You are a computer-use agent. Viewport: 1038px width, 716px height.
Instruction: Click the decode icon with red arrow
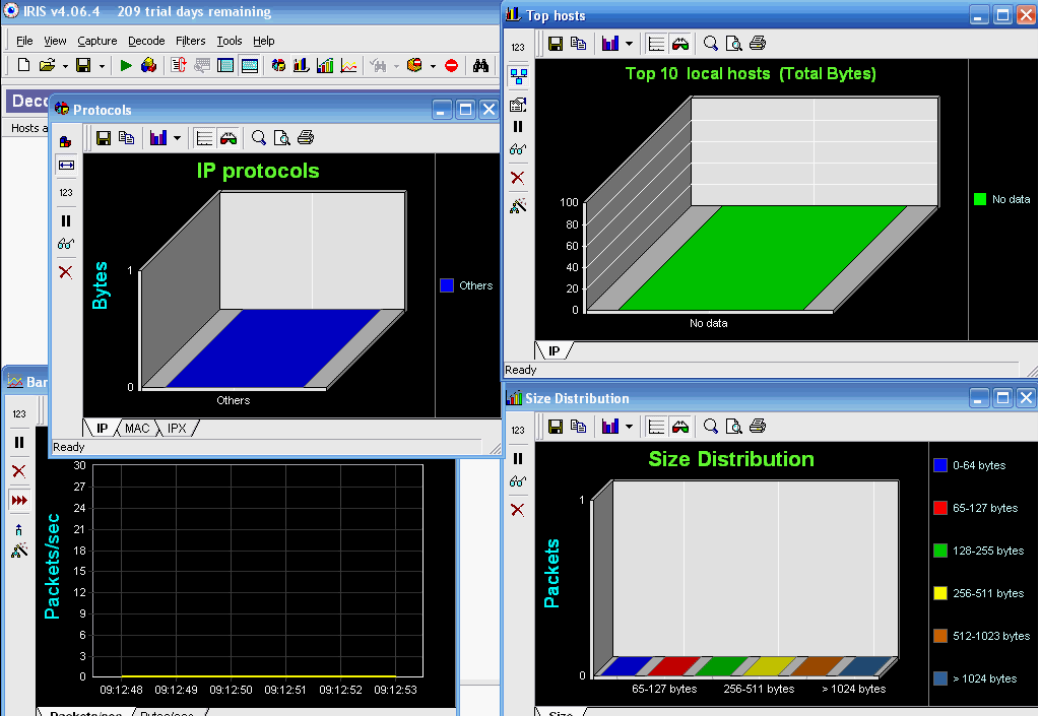178,65
